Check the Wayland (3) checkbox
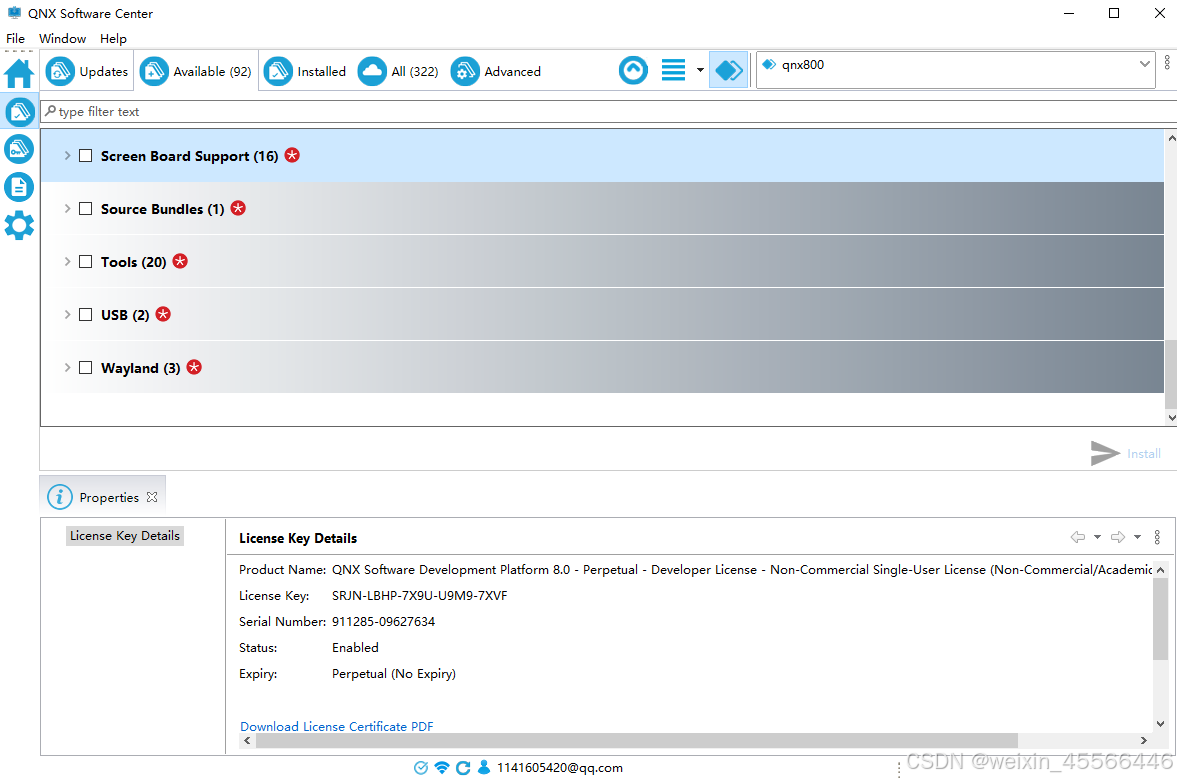1177x781 pixels. click(x=86, y=367)
